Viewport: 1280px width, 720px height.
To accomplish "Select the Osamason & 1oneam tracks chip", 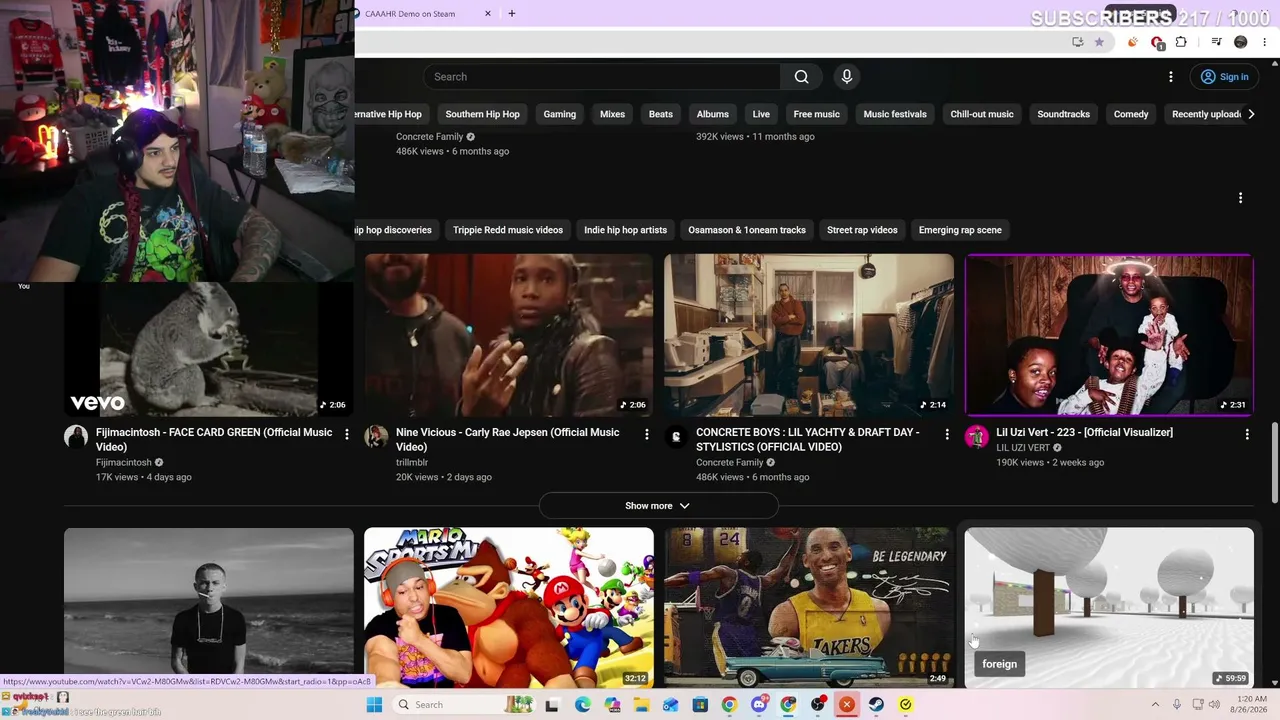I will click(x=747, y=230).
